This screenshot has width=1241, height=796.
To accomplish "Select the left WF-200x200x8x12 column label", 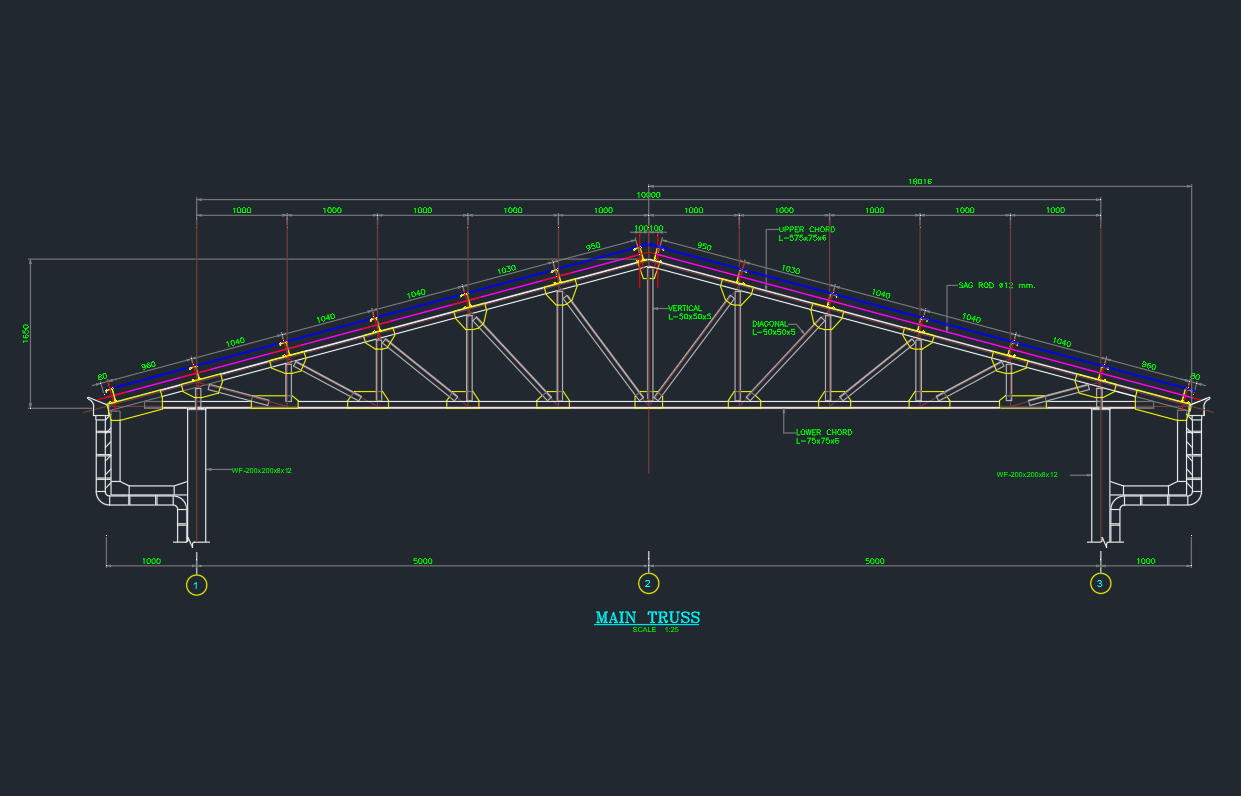I will (262, 470).
